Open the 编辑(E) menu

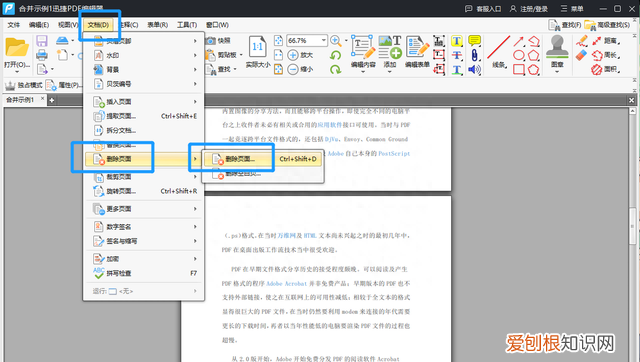[x=39, y=25]
